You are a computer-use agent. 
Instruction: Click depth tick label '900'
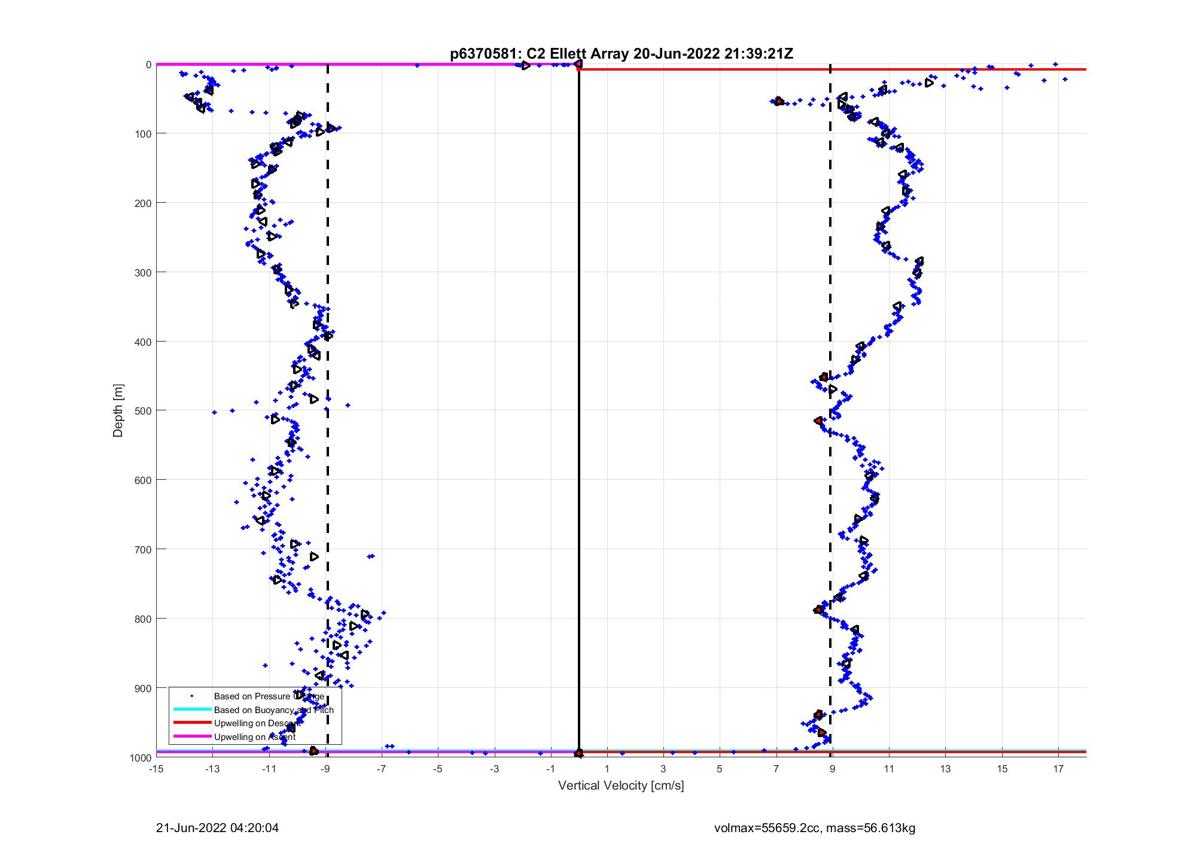(142, 688)
